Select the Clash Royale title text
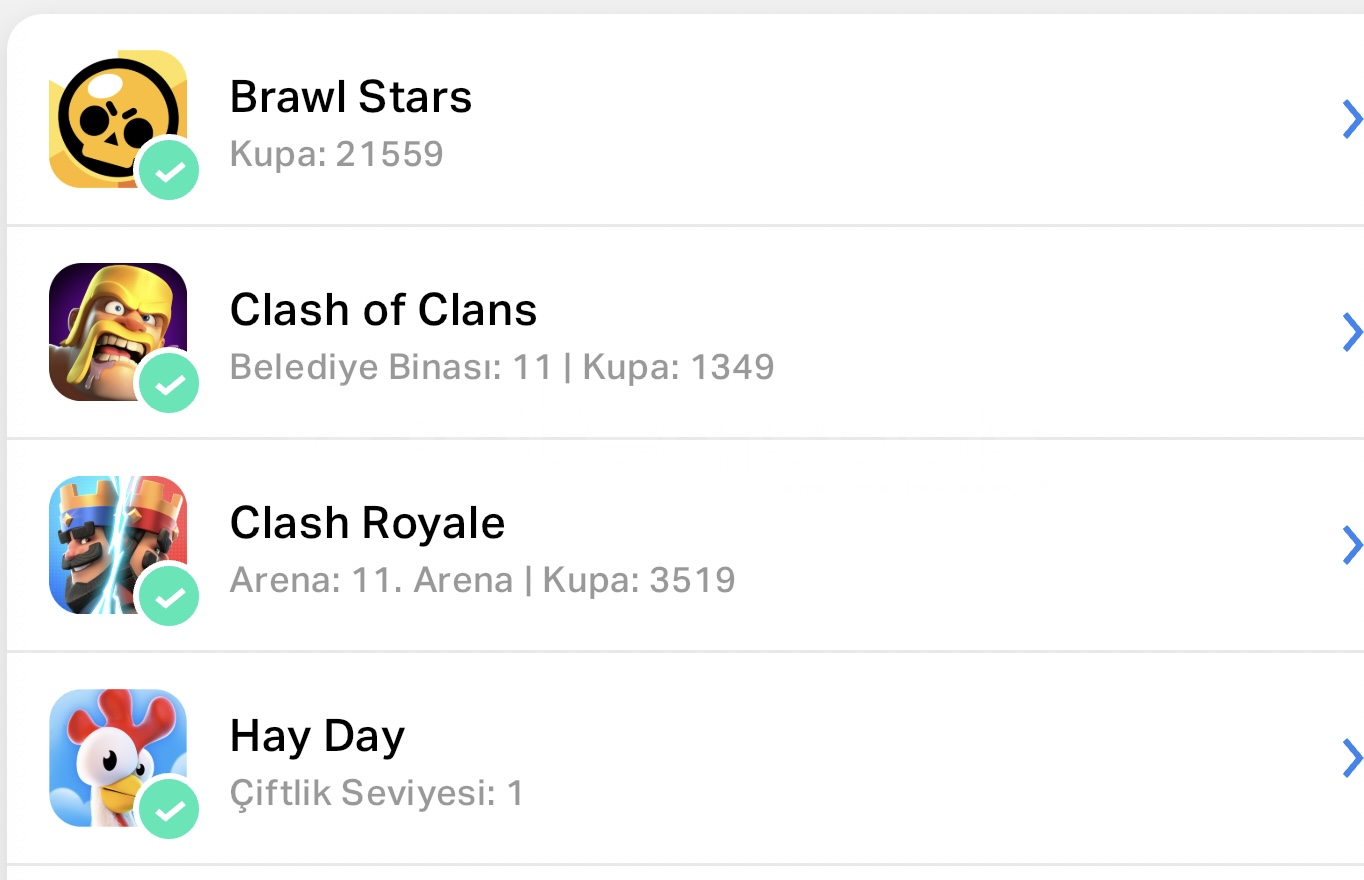This screenshot has height=880, width=1364. pyautogui.click(x=367, y=523)
